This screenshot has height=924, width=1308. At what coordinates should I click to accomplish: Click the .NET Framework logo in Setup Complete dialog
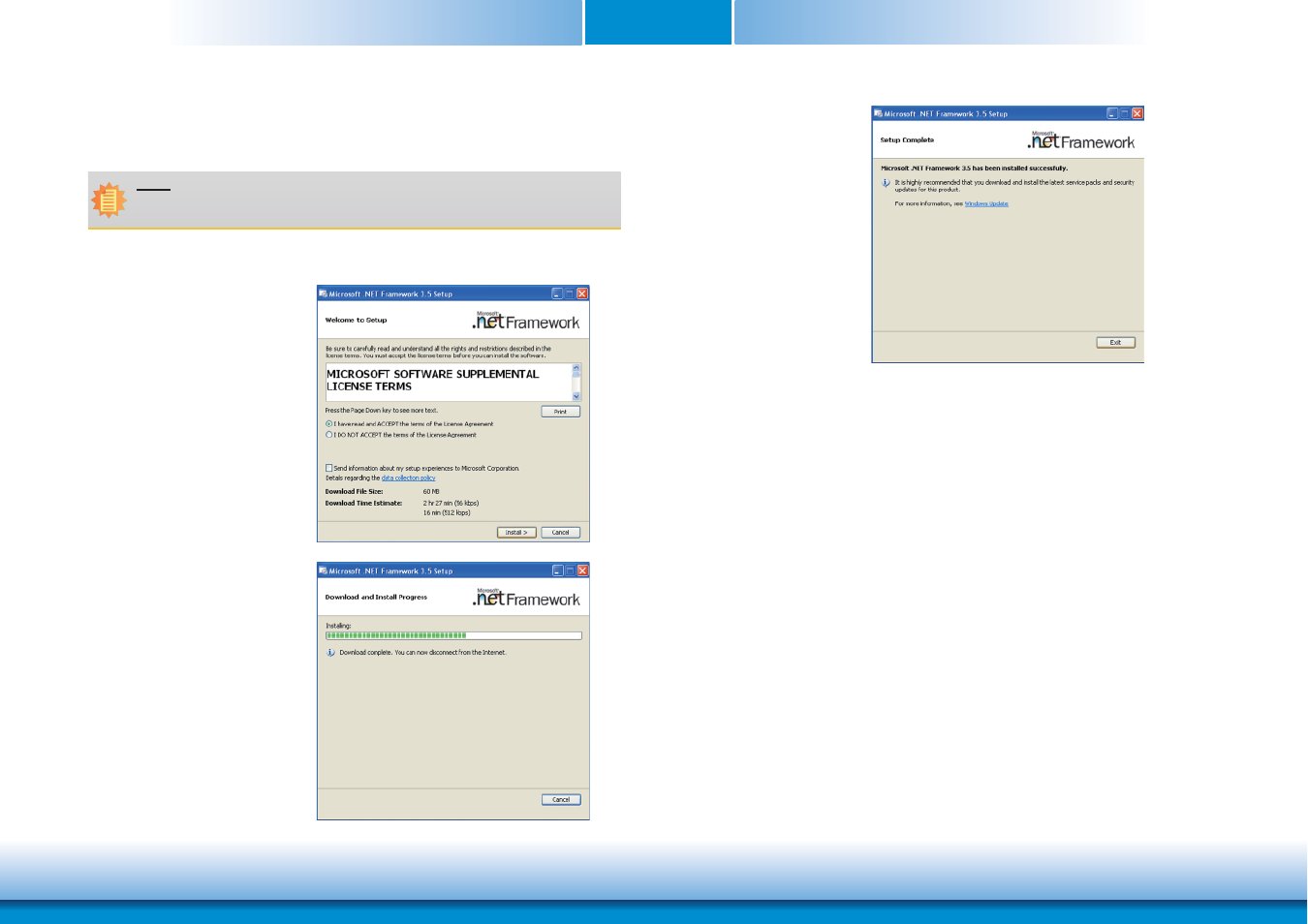point(1081,140)
